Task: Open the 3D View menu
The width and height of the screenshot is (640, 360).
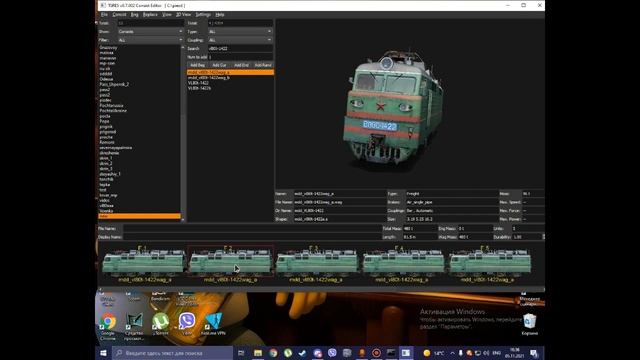Action: point(183,14)
